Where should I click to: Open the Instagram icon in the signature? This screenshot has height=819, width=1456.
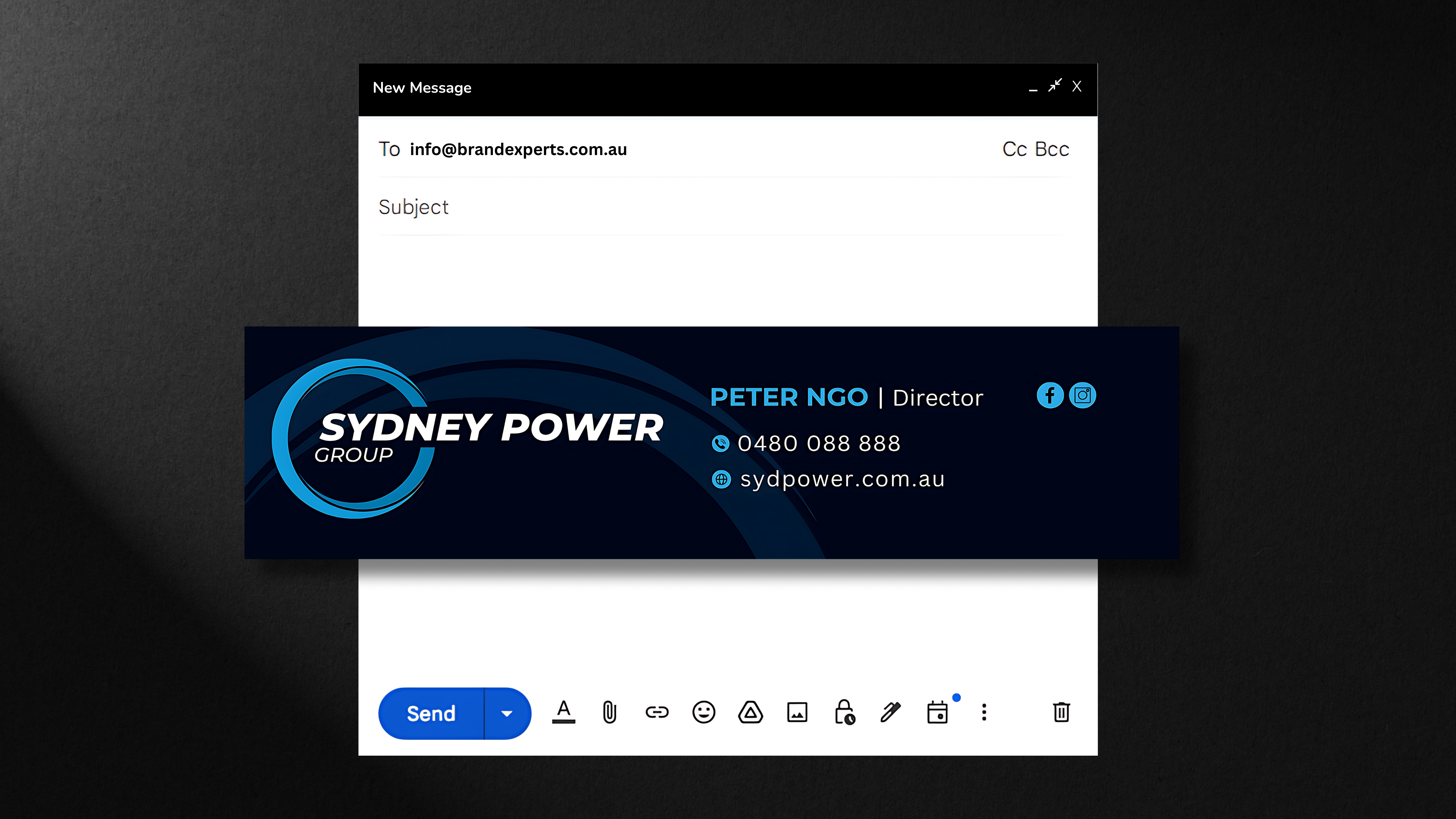click(x=1082, y=395)
